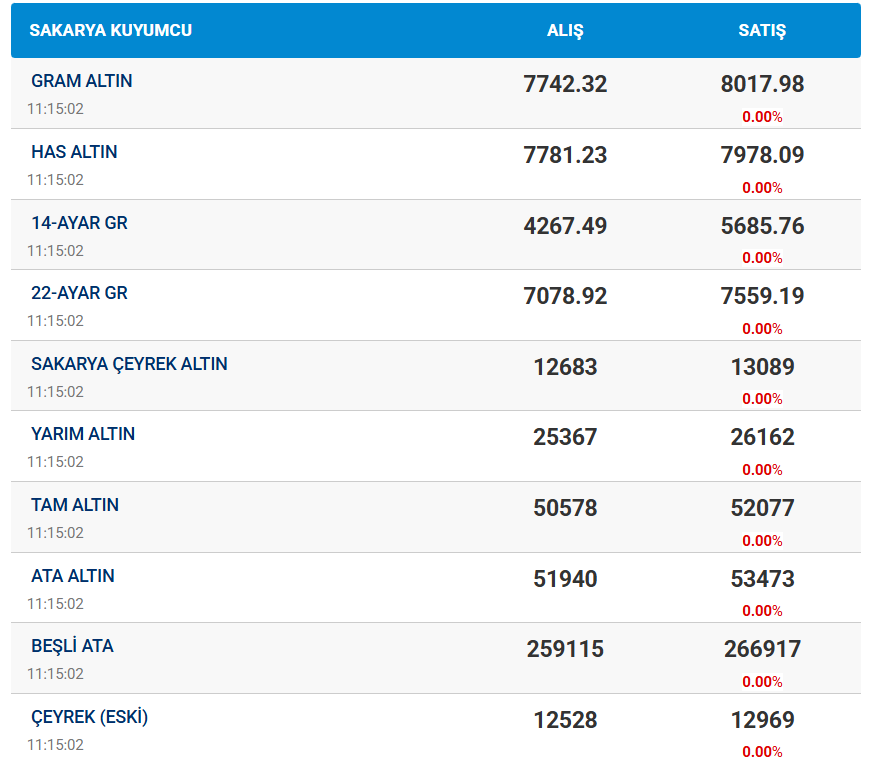Click GRAM ALTIN buying price 7742.32
Screen dimensions: 877x760
(565, 85)
